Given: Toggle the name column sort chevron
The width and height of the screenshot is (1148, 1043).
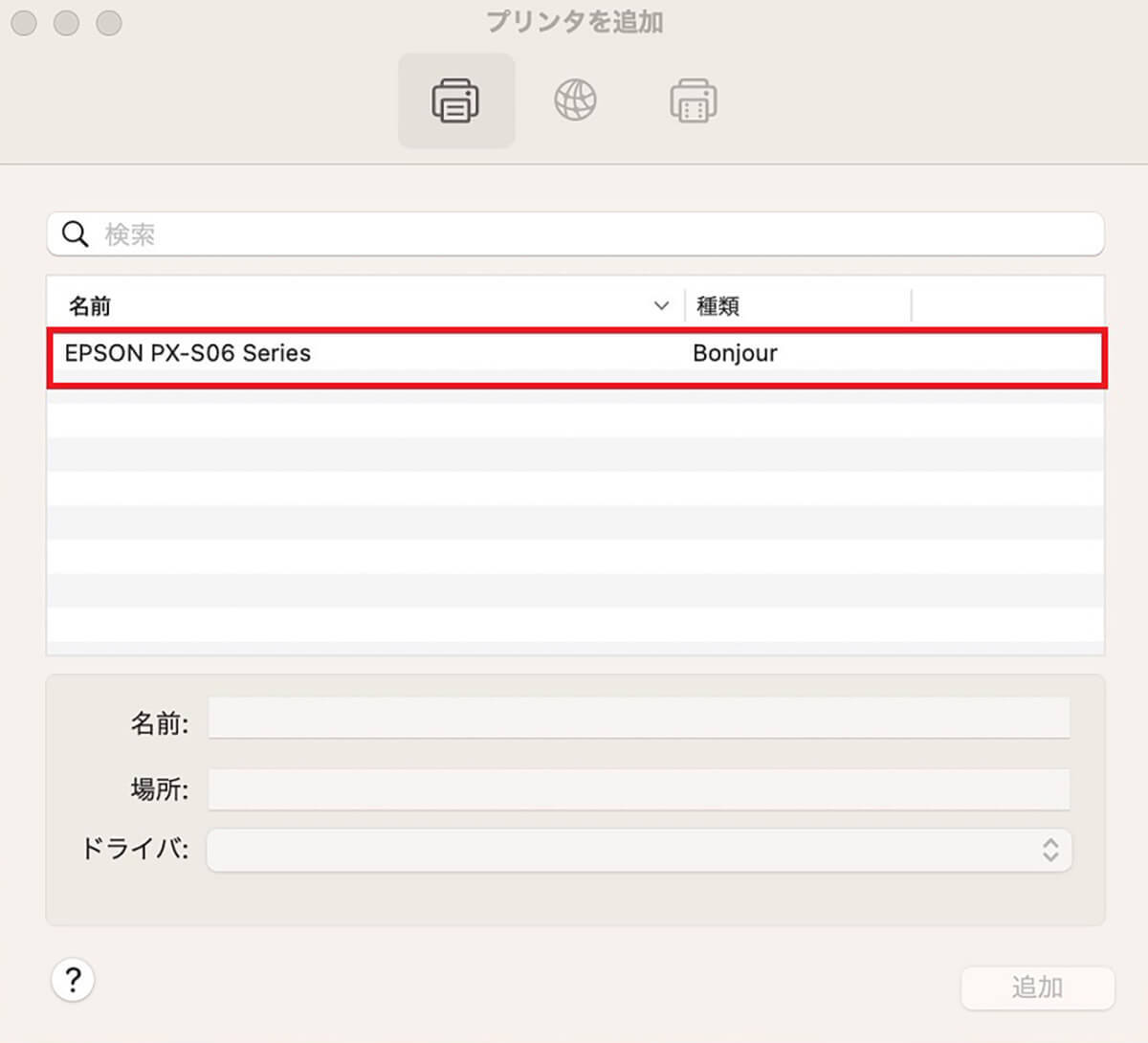Looking at the screenshot, I should coord(661,306).
